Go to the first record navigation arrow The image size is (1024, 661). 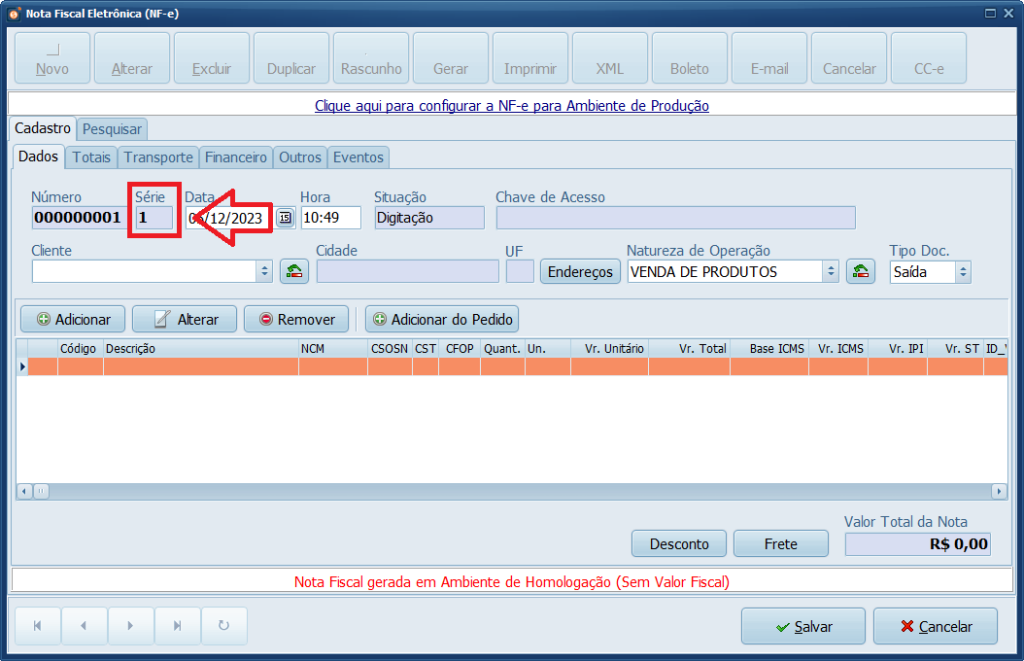pos(38,626)
